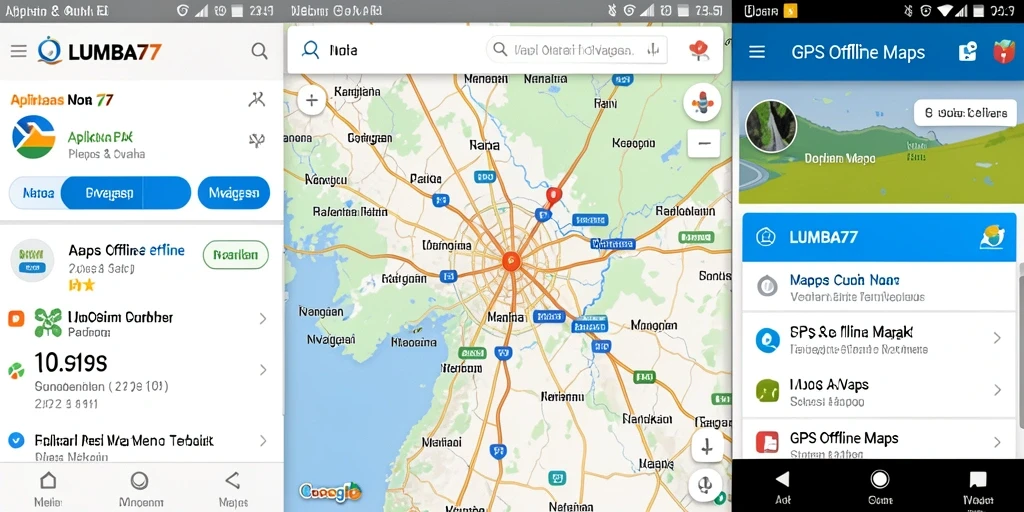Open the circular road photo thumbnail
The height and width of the screenshot is (512, 1024).
(771, 126)
